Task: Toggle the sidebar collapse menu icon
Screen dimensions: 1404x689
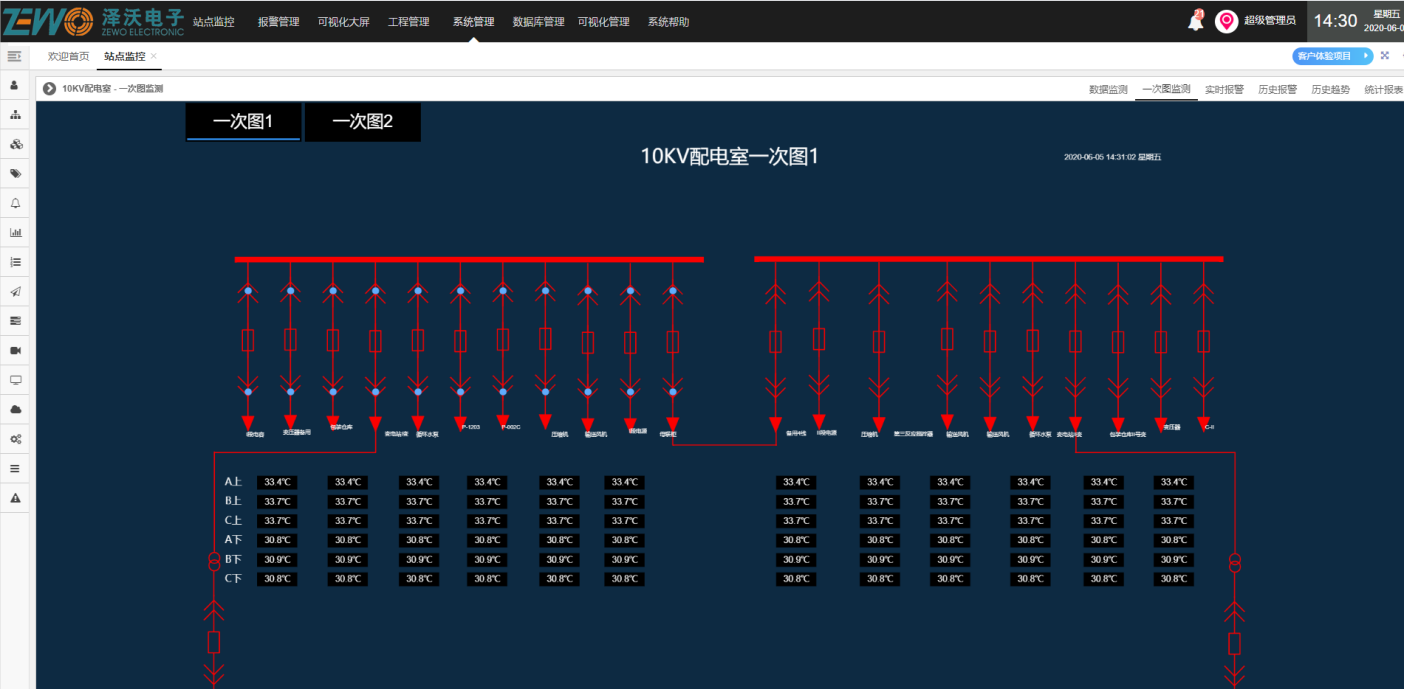Action: [x=15, y=56]
